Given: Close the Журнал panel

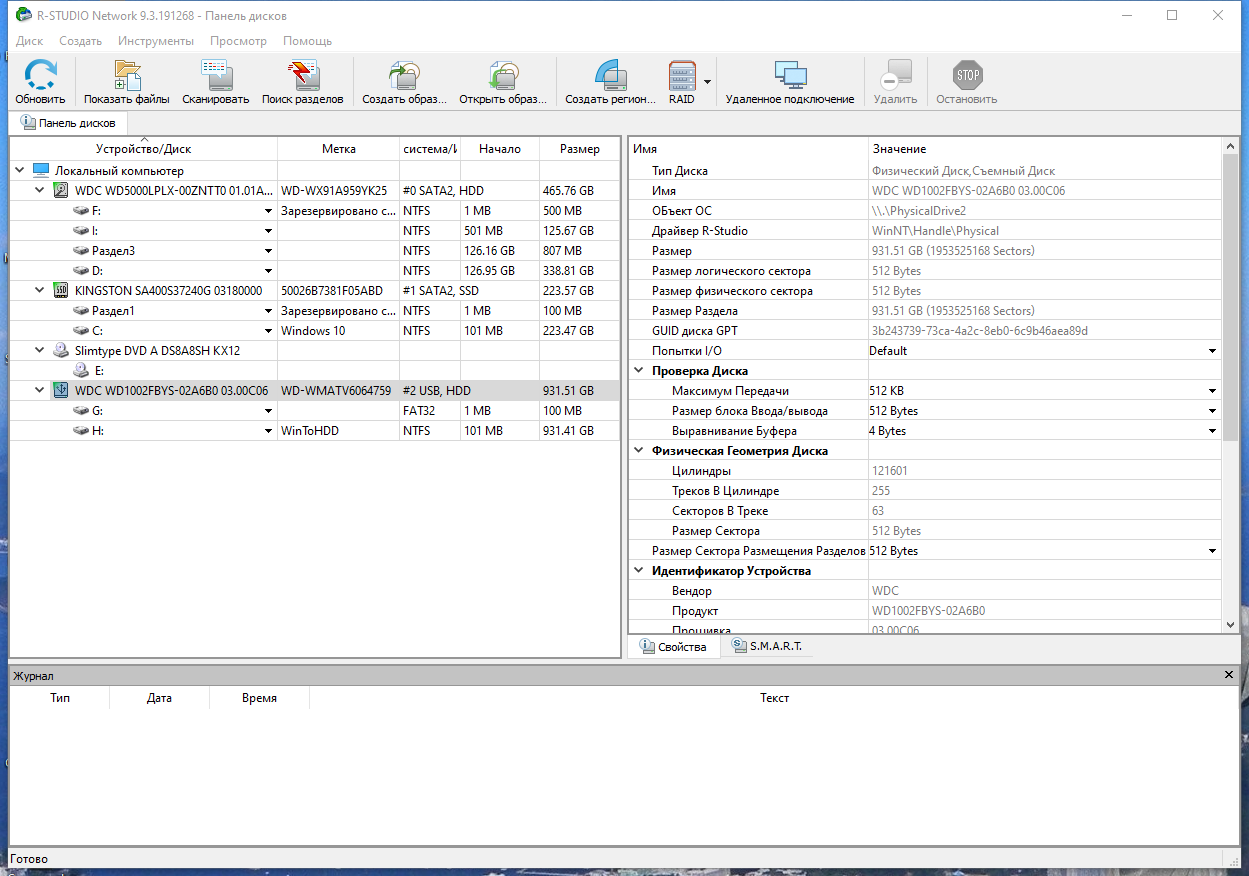Looking at the screenshot, I should [1228, 674].
